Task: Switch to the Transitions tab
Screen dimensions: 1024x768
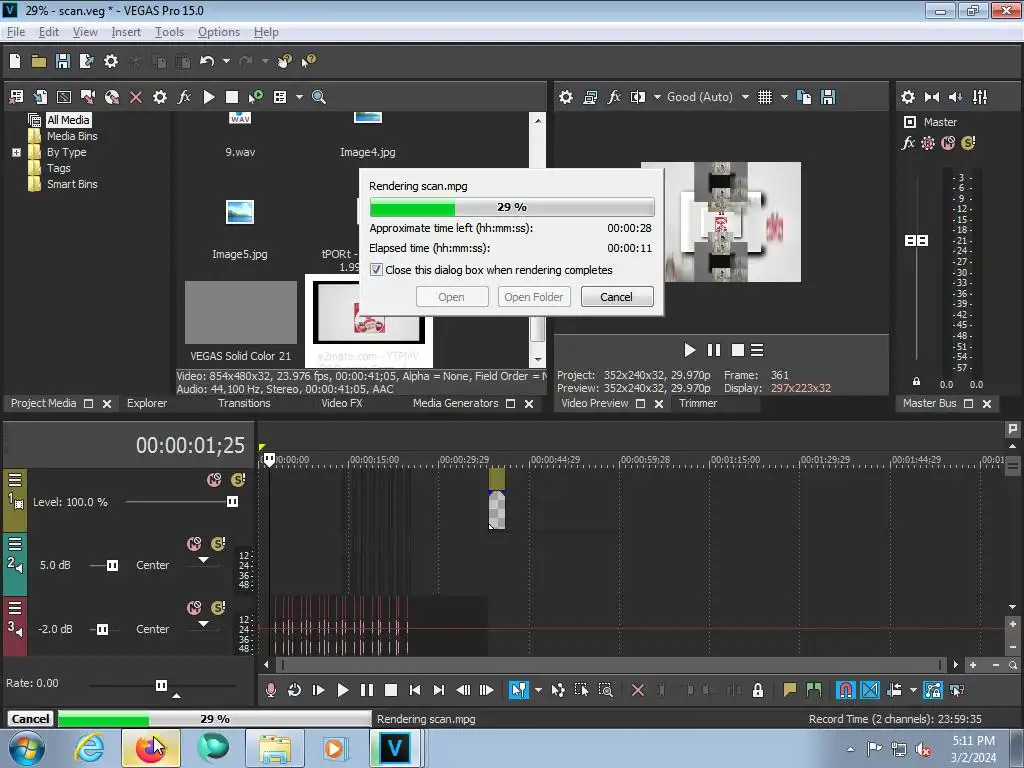Action: tap(244, 404)
